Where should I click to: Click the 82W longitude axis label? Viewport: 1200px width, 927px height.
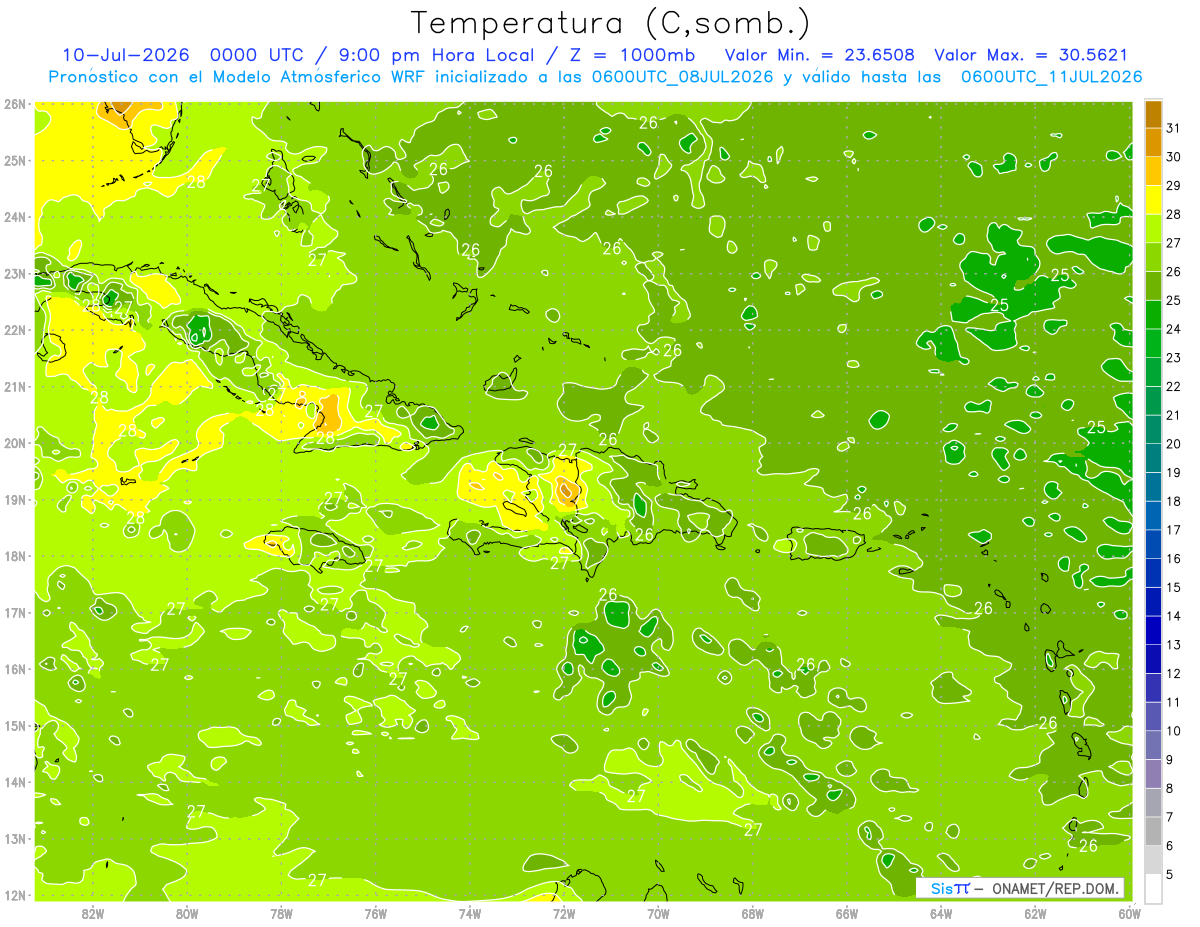93,913
